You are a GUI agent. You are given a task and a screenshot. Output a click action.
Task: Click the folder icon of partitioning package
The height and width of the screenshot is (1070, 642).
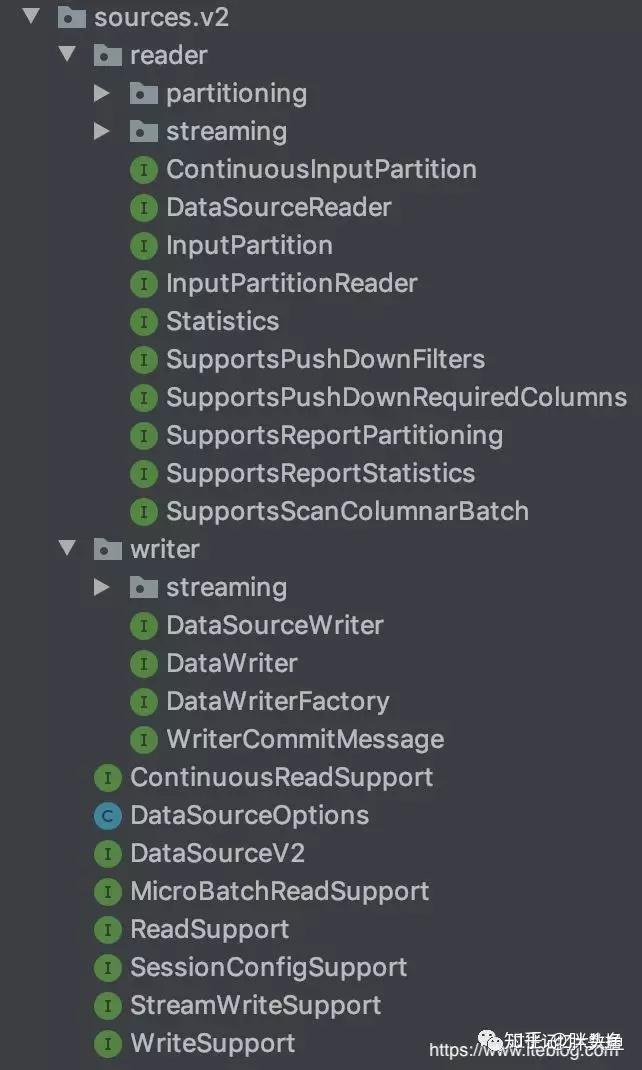coord(143,93)
